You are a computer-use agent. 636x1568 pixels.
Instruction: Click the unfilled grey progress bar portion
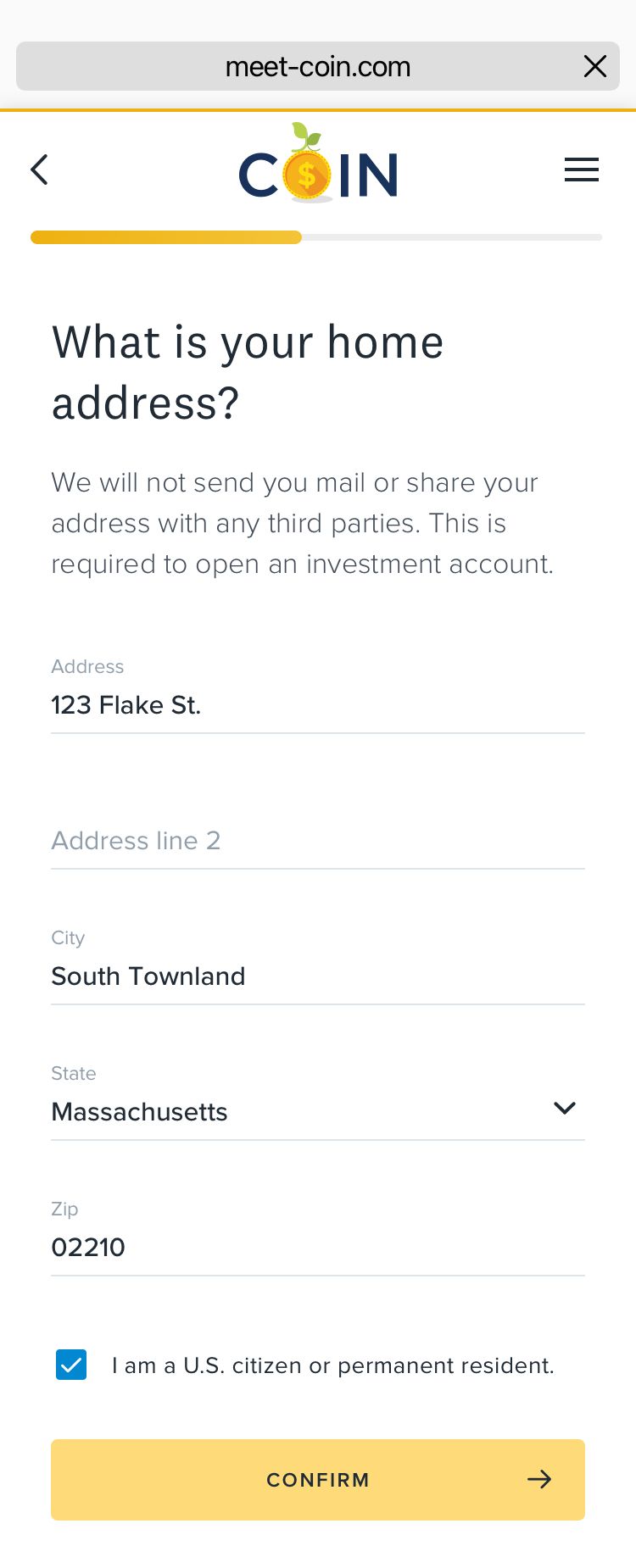coord(451,237)
